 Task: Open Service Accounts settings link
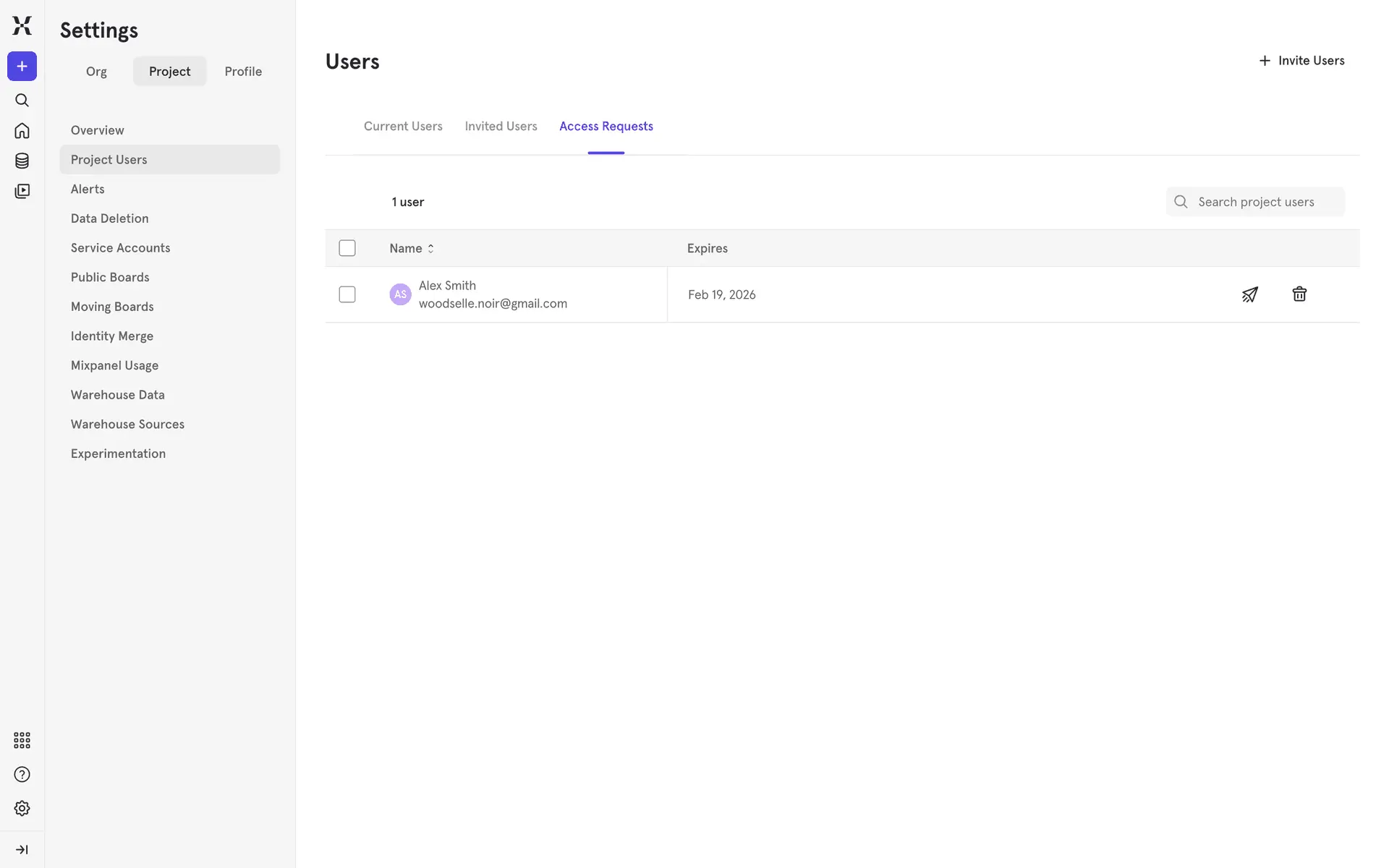click(x=120, y=248)
